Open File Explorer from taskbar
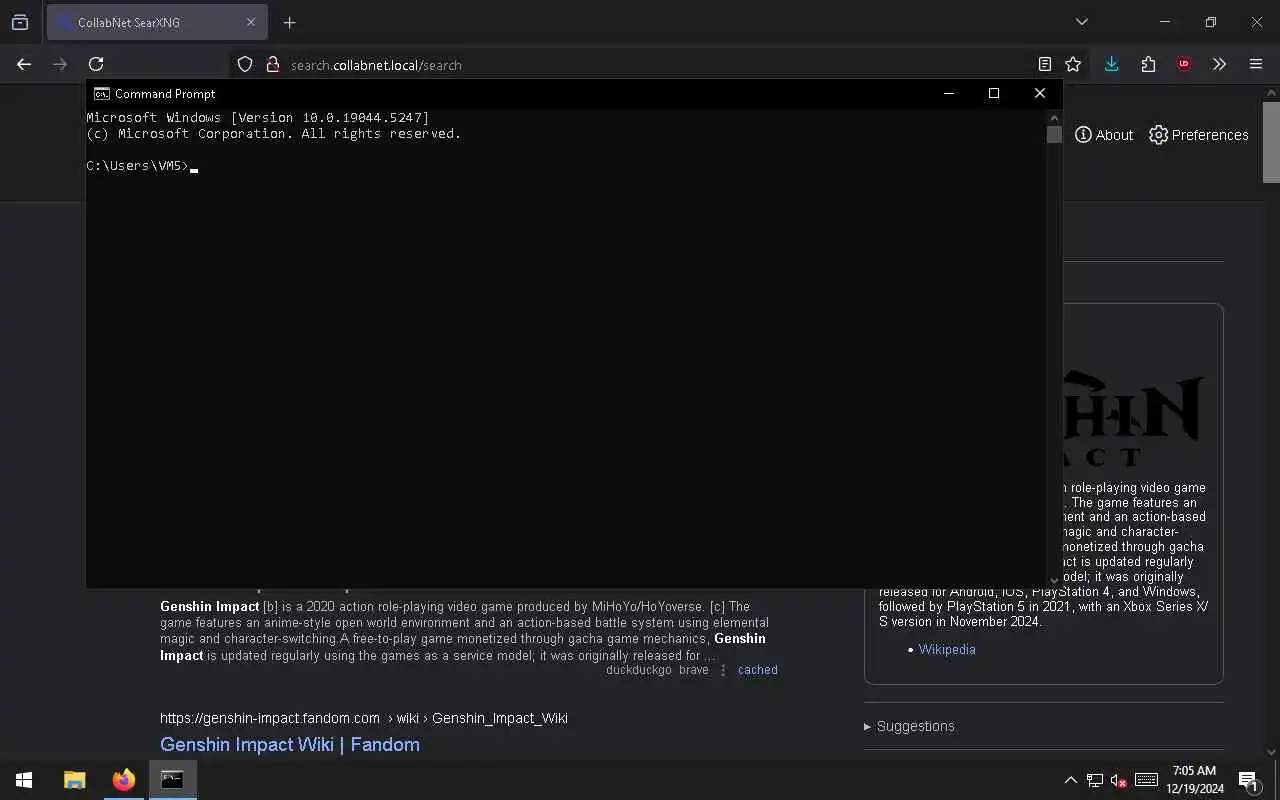 [75, 780]
